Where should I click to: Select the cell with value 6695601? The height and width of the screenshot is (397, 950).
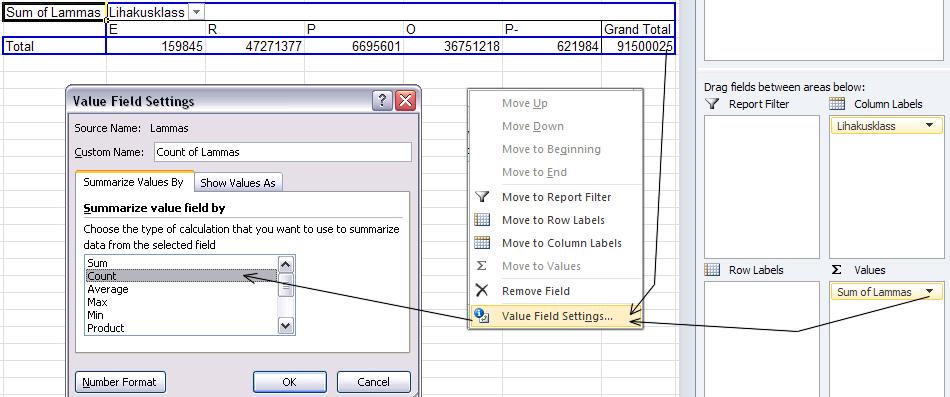pyautogui.click(x=354, y=46)
